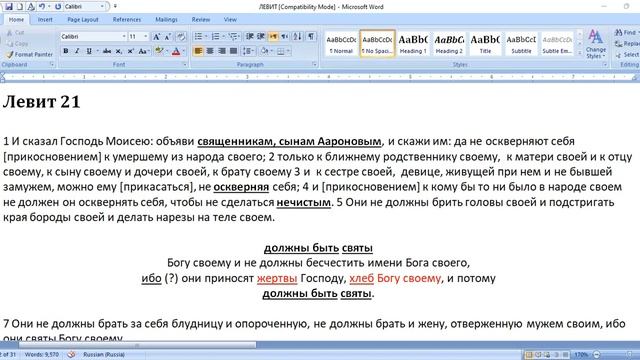Align text left
This screenshot has height=360, width=640.
click(198, 51)
